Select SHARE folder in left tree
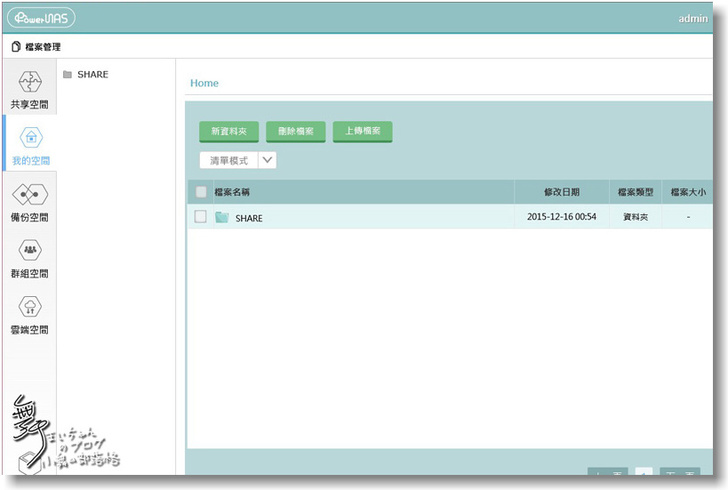 tap(92, 75)
